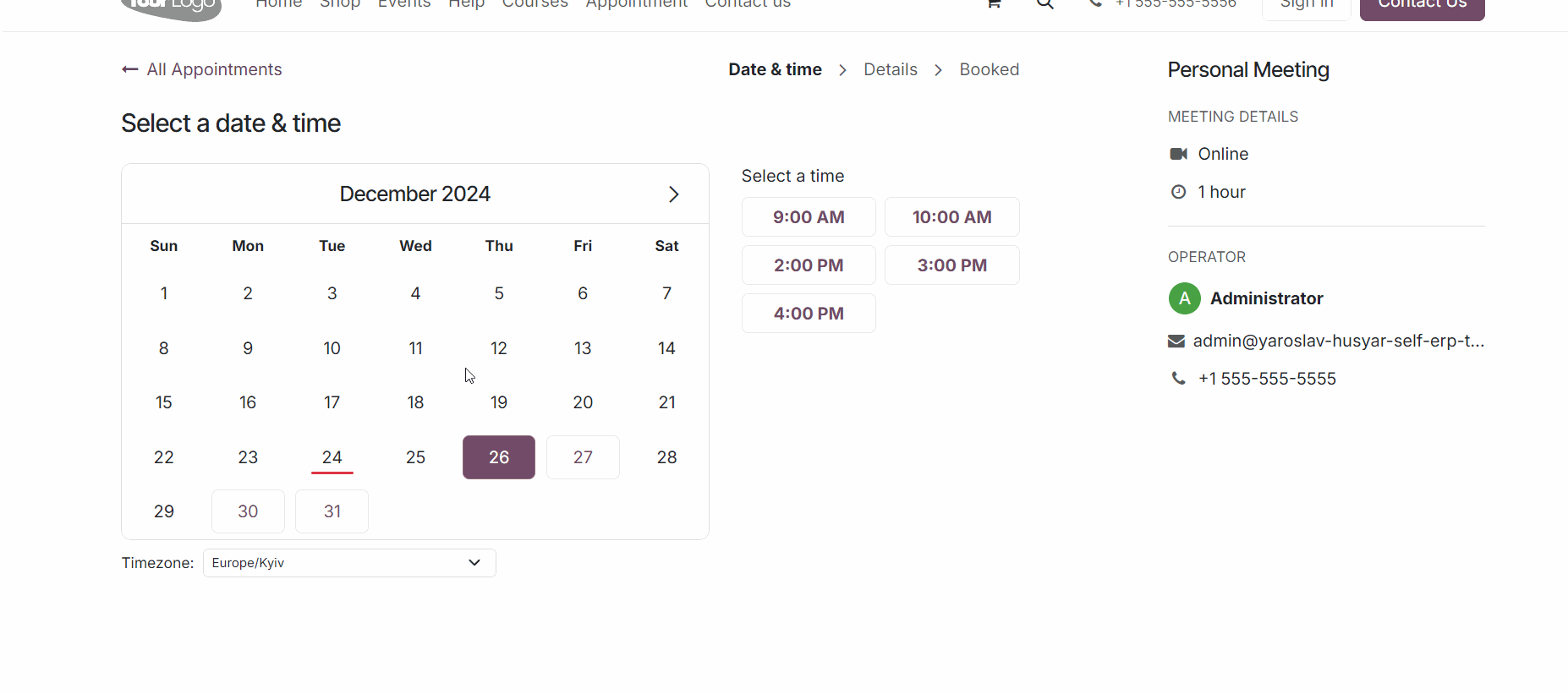Choose the 3:00 PM time slot
This screenshot has height=694, width=1568.
click(951, 265)
